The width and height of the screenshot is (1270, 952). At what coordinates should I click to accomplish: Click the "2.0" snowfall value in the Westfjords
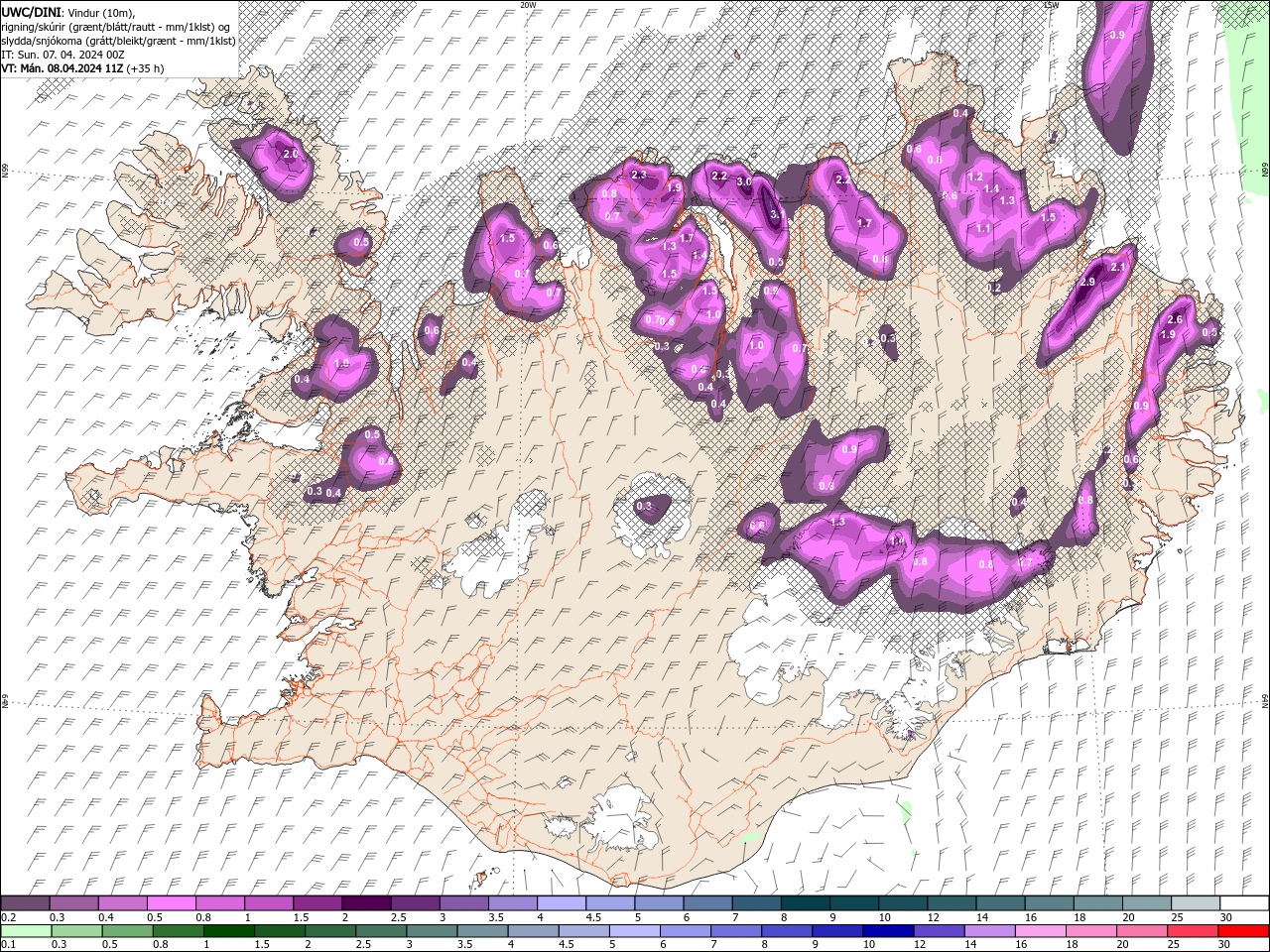(290, 155)
